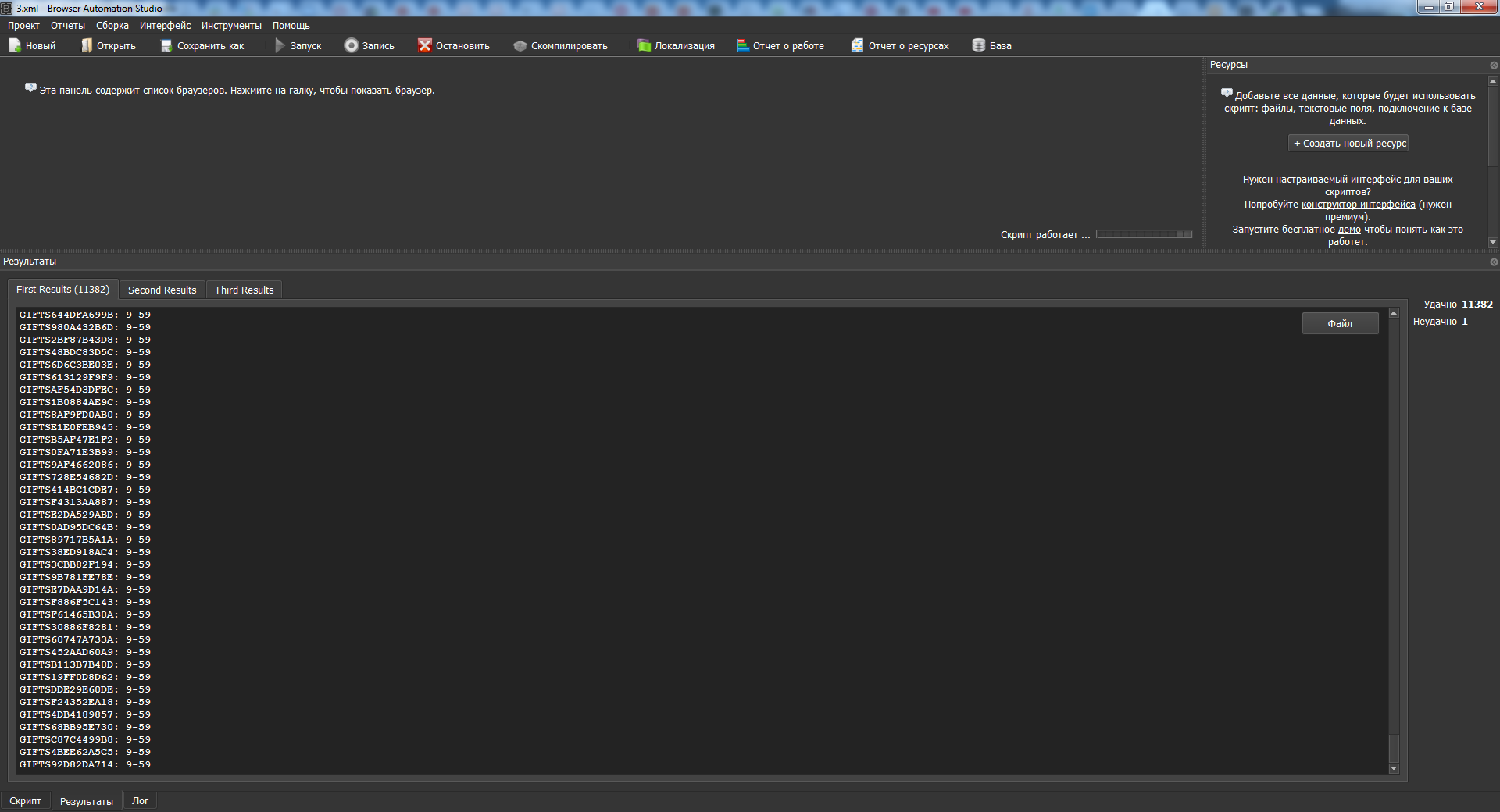Click the Неудачно 1 counter
The image size is (1500, 812).
coord(1440,322)
